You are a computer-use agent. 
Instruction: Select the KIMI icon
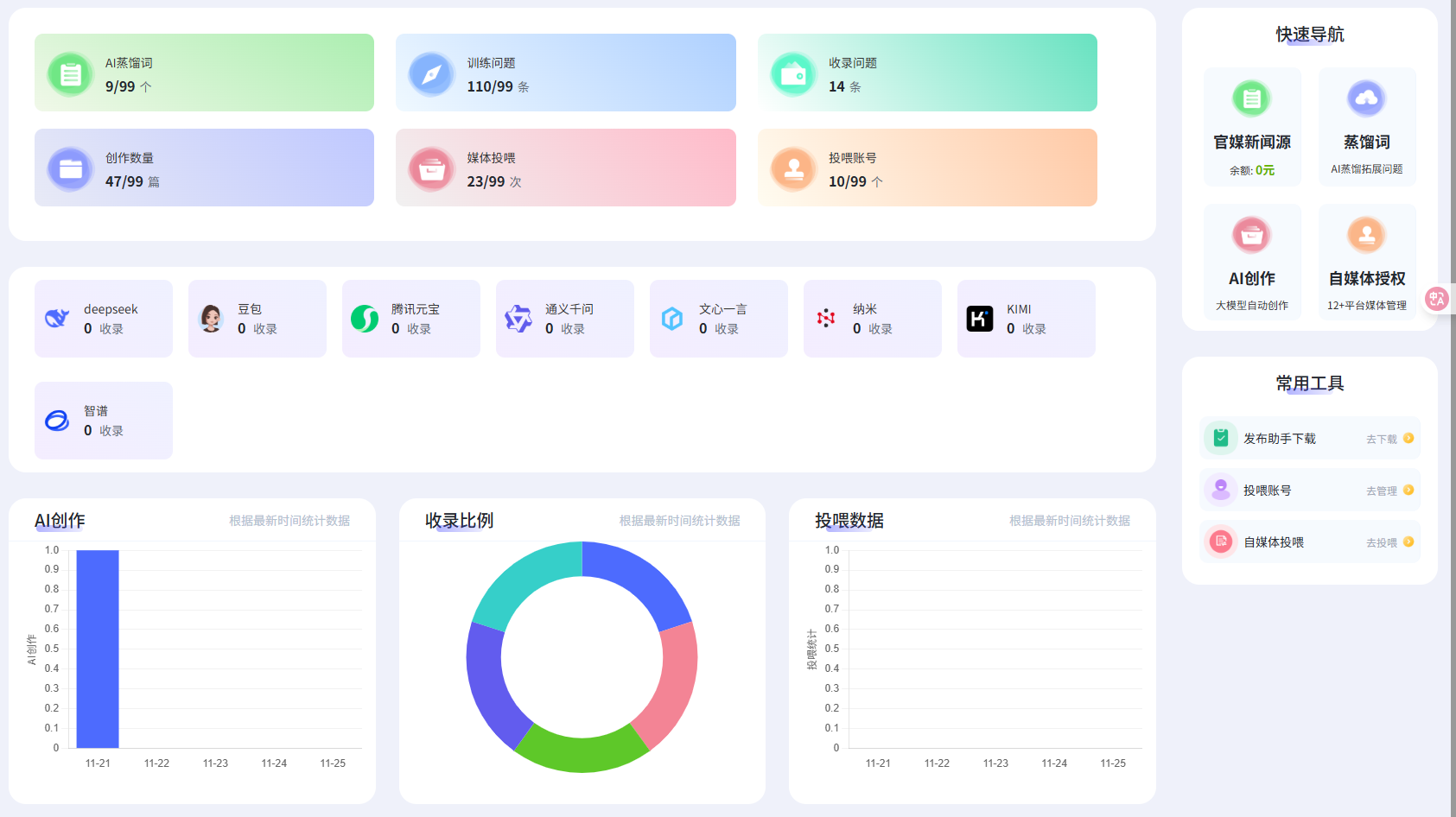[980, 318]
